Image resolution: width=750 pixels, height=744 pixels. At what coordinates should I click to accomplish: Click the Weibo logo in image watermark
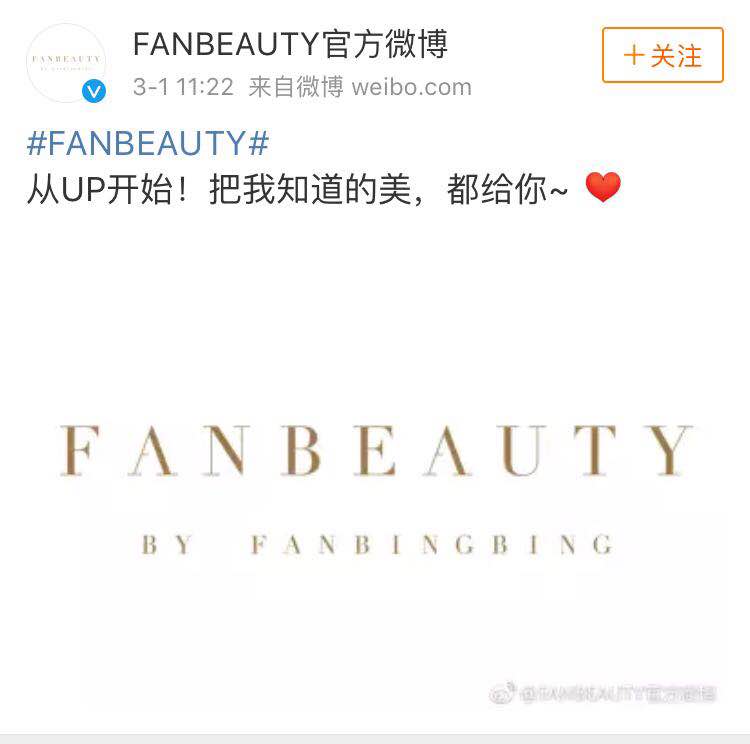[502, 693]
